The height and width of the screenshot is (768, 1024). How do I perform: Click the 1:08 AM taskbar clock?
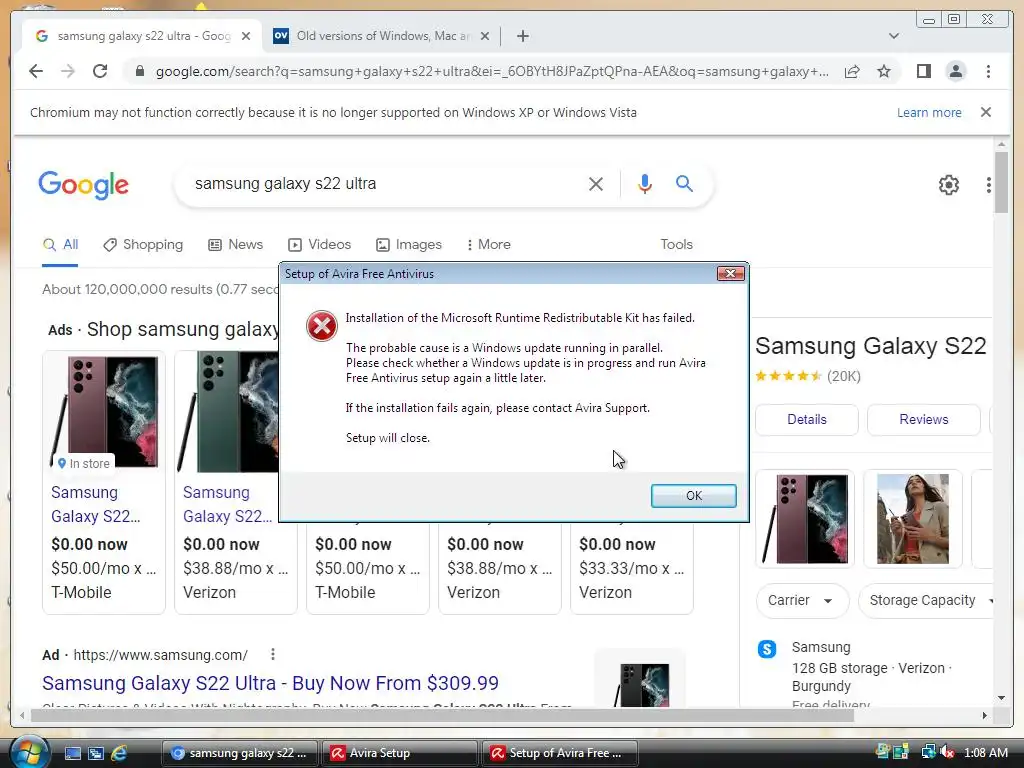pos(985,753)
